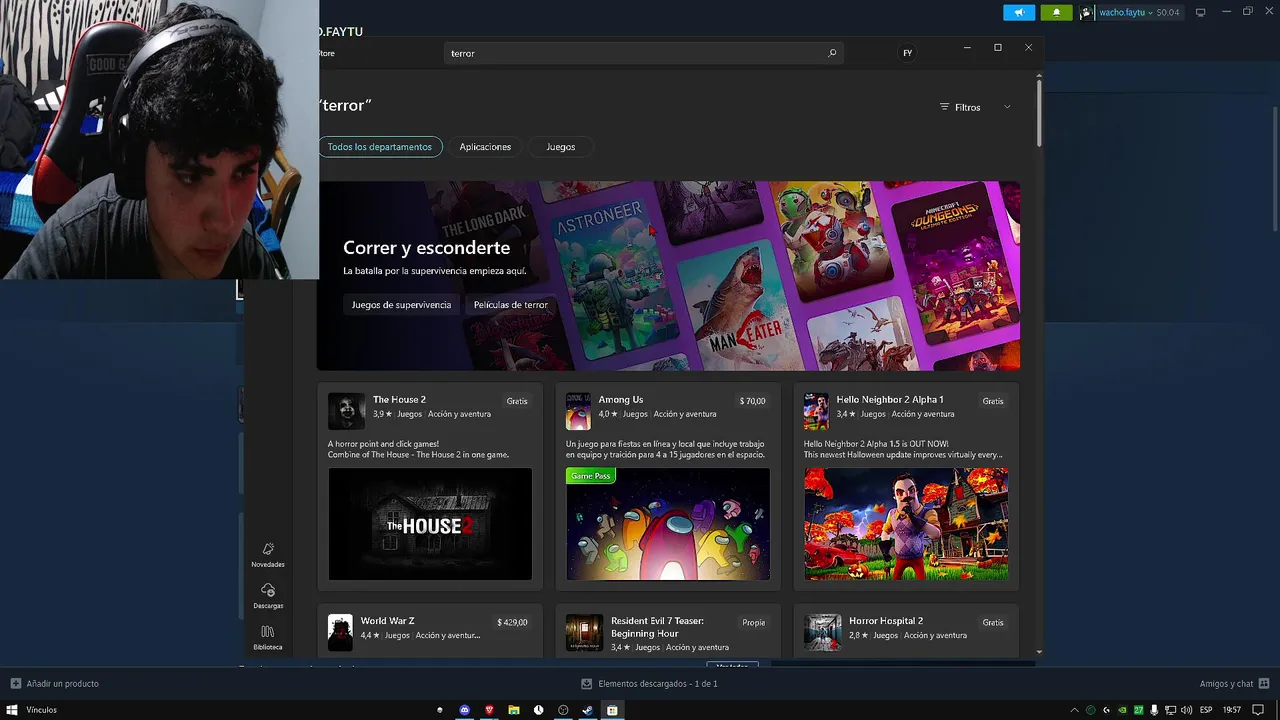Open Novedades in the Store sidebar
This screenshot has height=720, width=1280.
click(268, 555)
